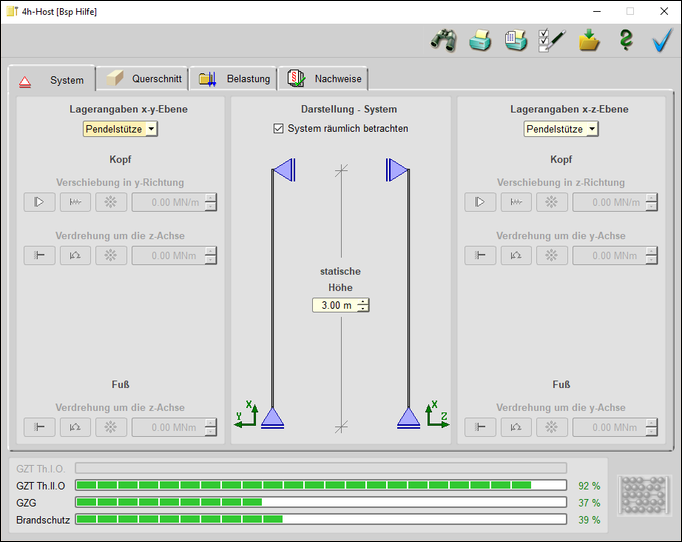This screenshot has height=542, width=682.
Task: Confirm with the blue checkmark icon
Action: (x=661, y=40)
